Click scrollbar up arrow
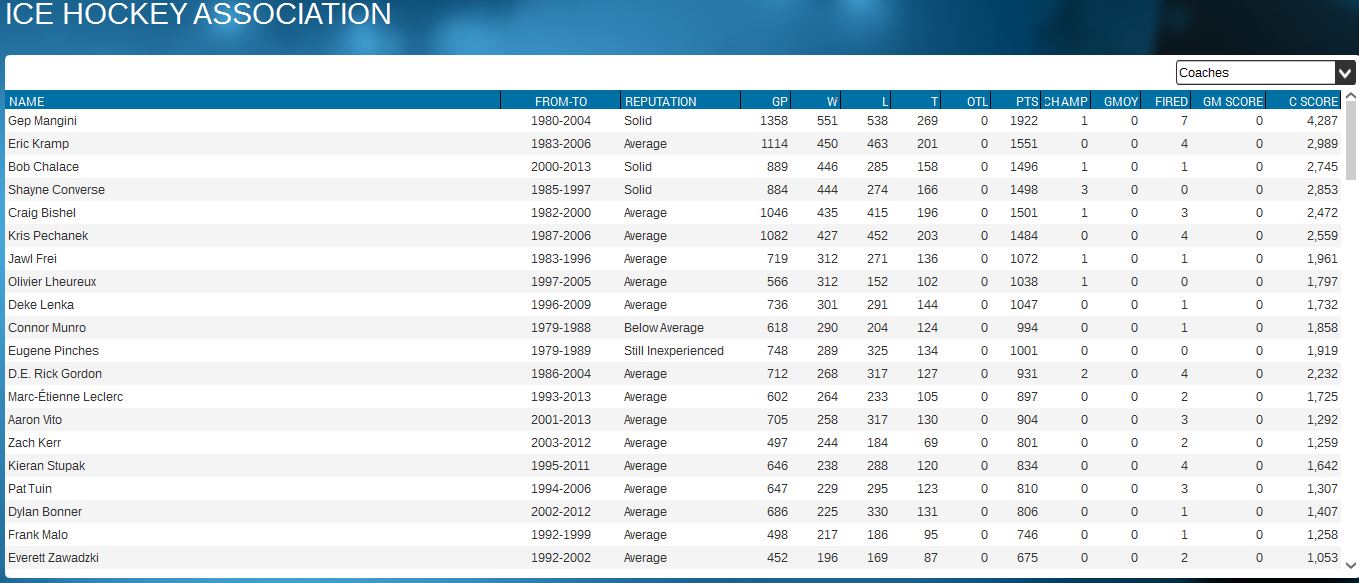 click(1350, 97)
